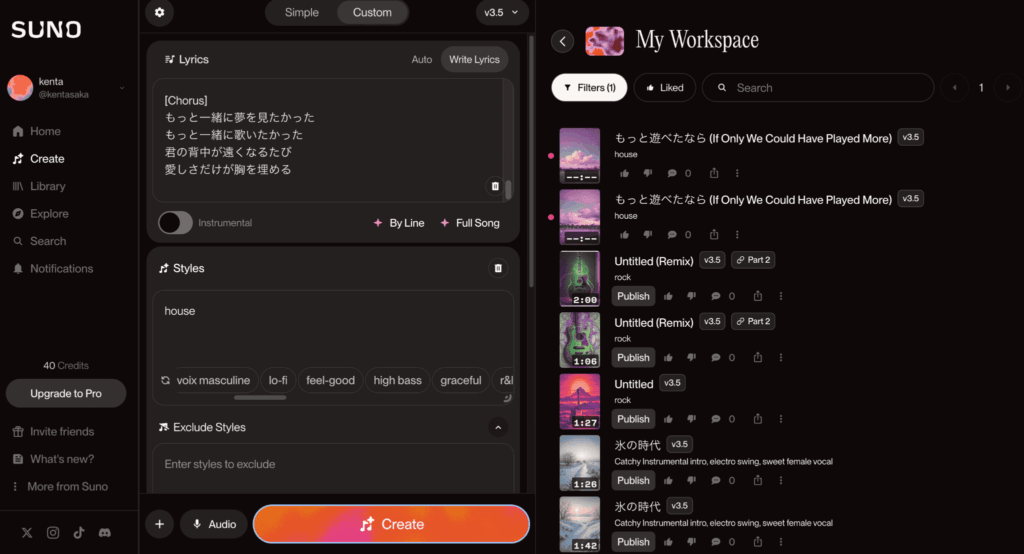Open Suno's TikTok page
The image size is (1024, 554).
[79, 532]
